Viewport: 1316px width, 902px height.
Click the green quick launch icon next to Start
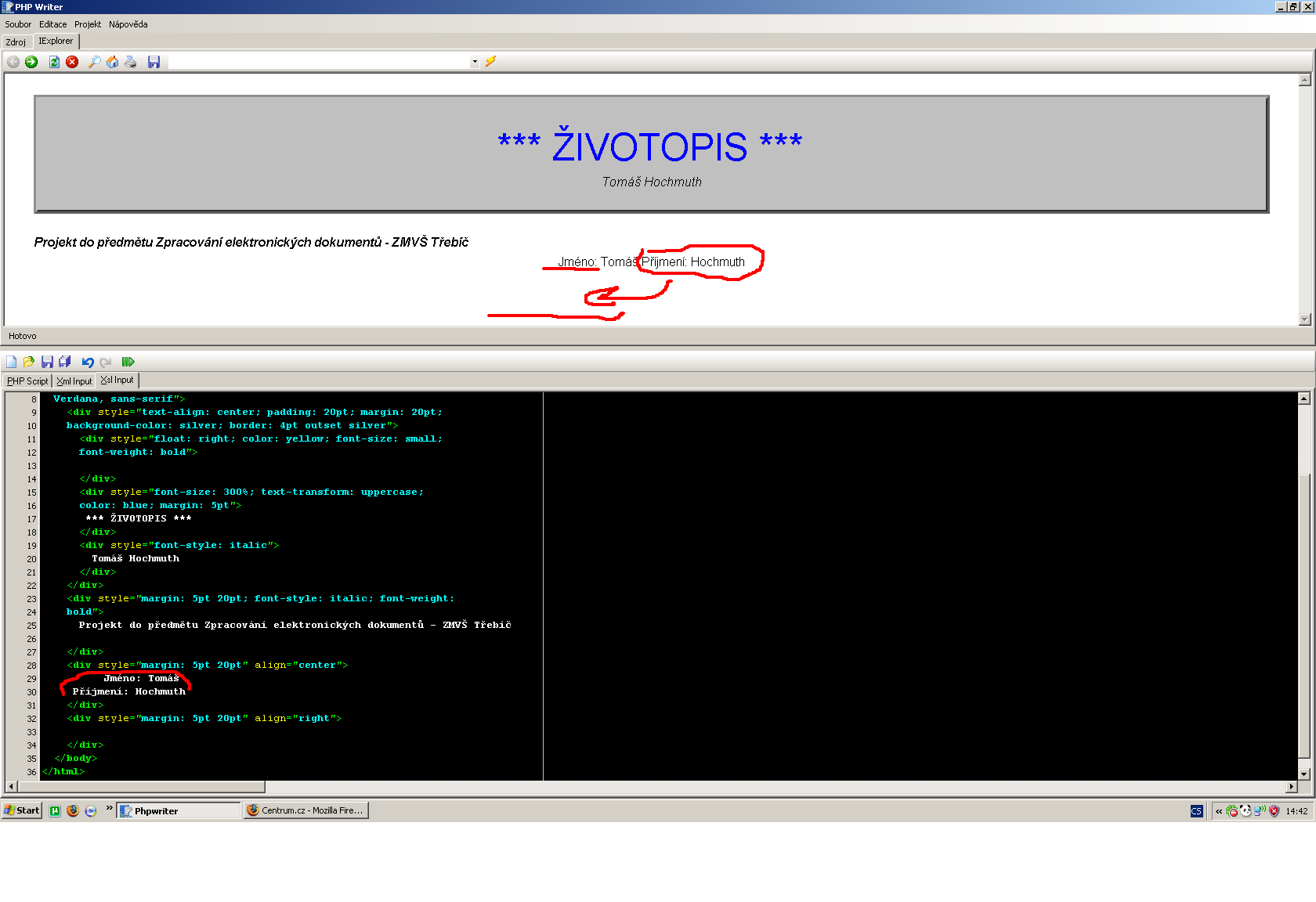55,810
